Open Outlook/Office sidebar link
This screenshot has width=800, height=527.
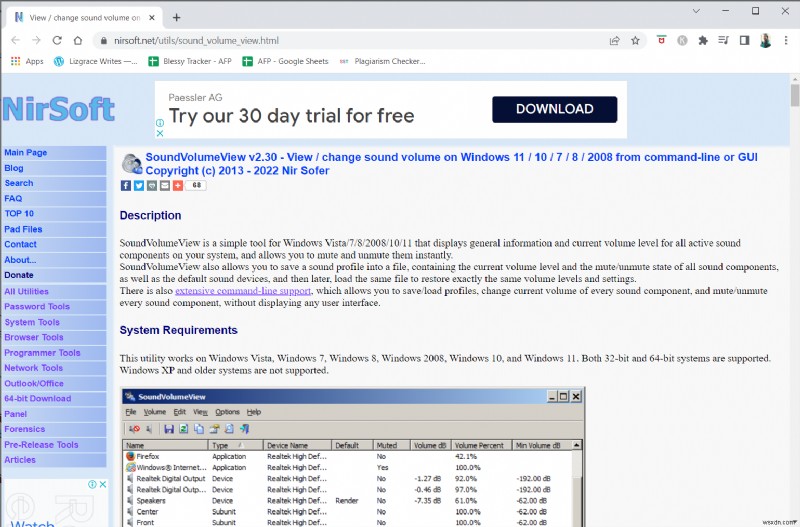(34, 383)
